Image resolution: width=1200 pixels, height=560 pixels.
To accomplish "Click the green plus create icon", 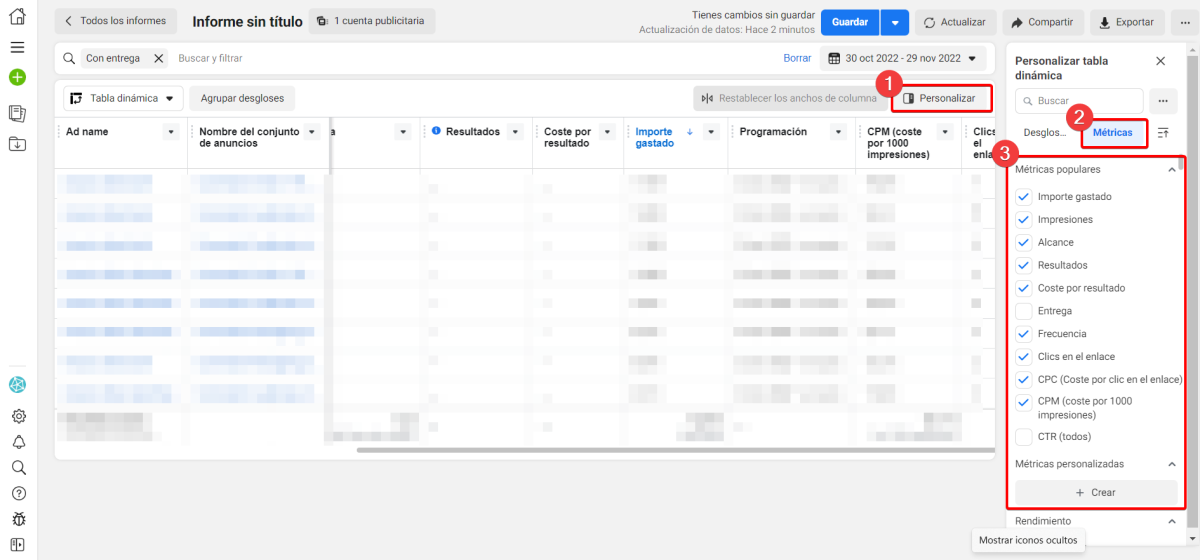I will coord(17,77).
